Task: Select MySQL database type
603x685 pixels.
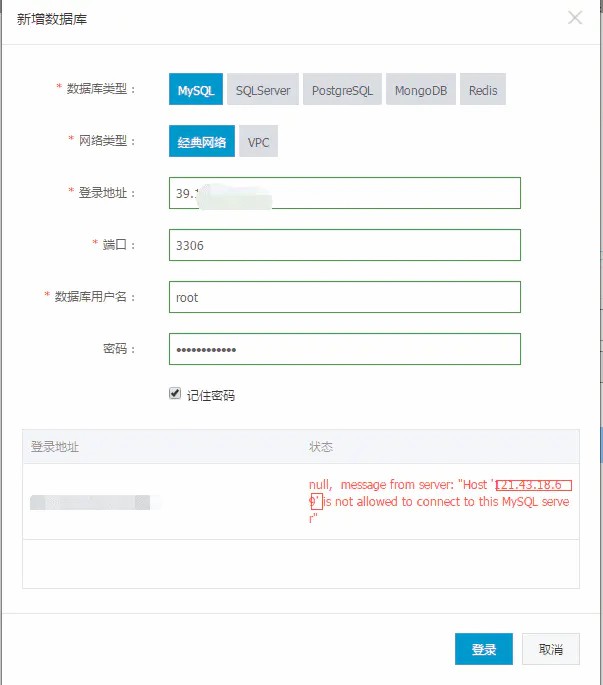Action: click(195, 90)
